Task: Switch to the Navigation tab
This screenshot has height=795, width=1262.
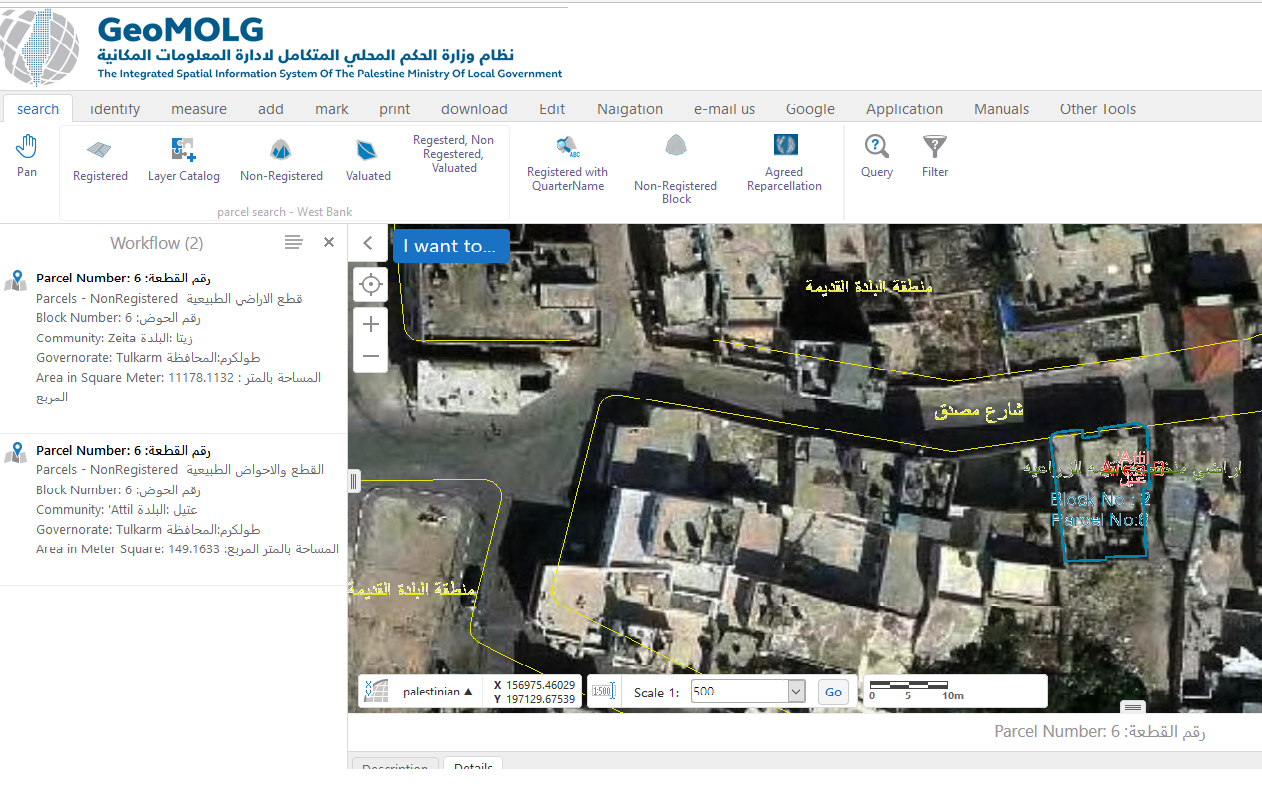Action: 630,109
